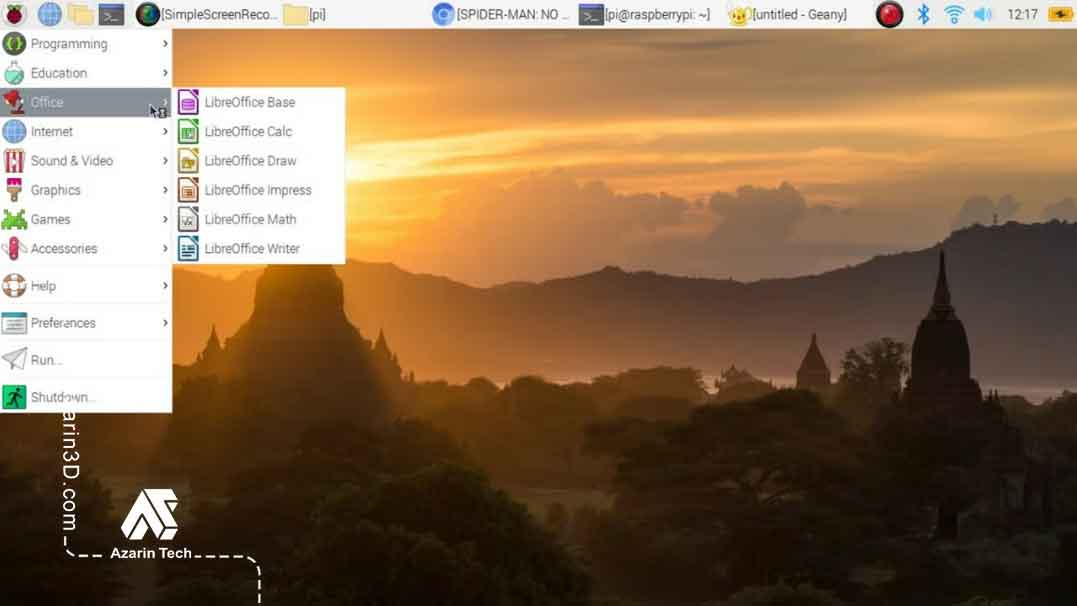
Task: Expand the Sound & Video submenu
Action: pos(71,160)
